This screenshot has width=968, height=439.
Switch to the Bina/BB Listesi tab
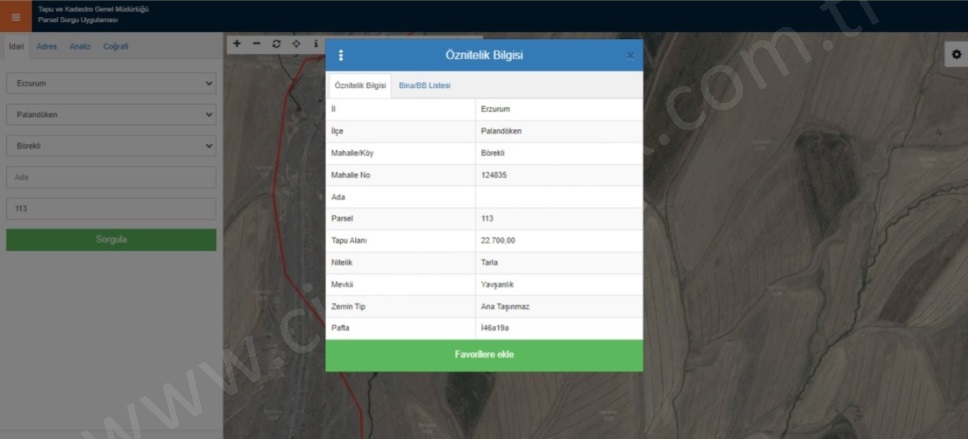tap(425, 86)
